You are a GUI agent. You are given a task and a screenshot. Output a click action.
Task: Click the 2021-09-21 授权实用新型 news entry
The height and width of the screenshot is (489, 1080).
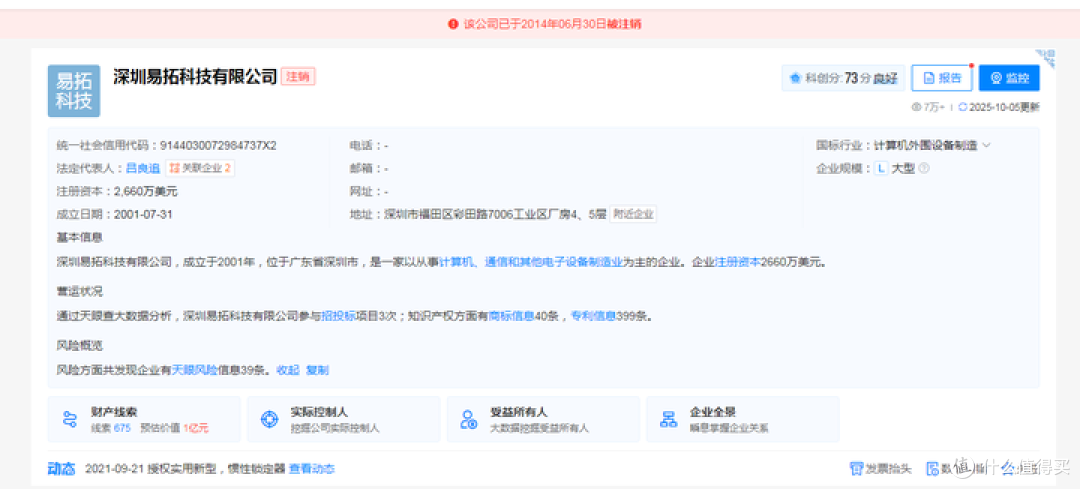pos(185,469)
